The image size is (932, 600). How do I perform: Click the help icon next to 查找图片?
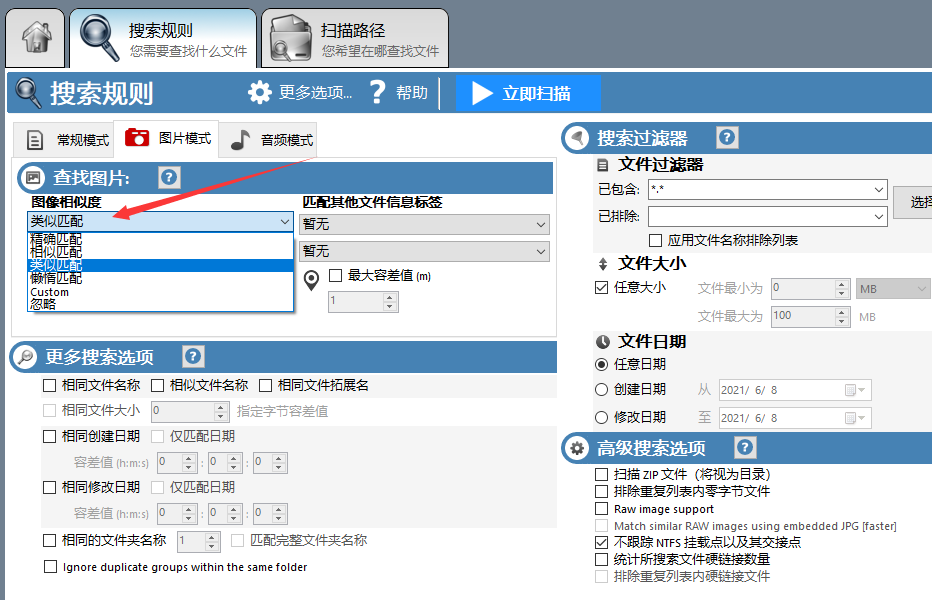(167, 178)
